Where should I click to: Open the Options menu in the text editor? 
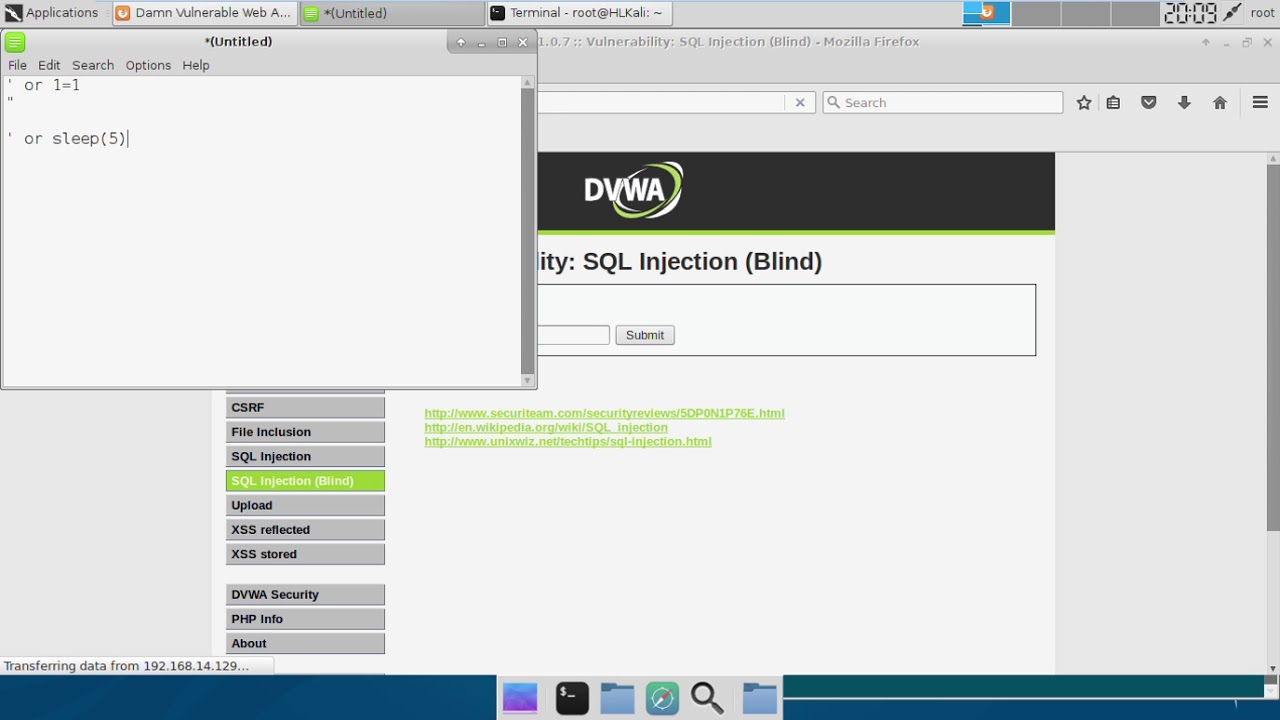[x=148, y=65]
